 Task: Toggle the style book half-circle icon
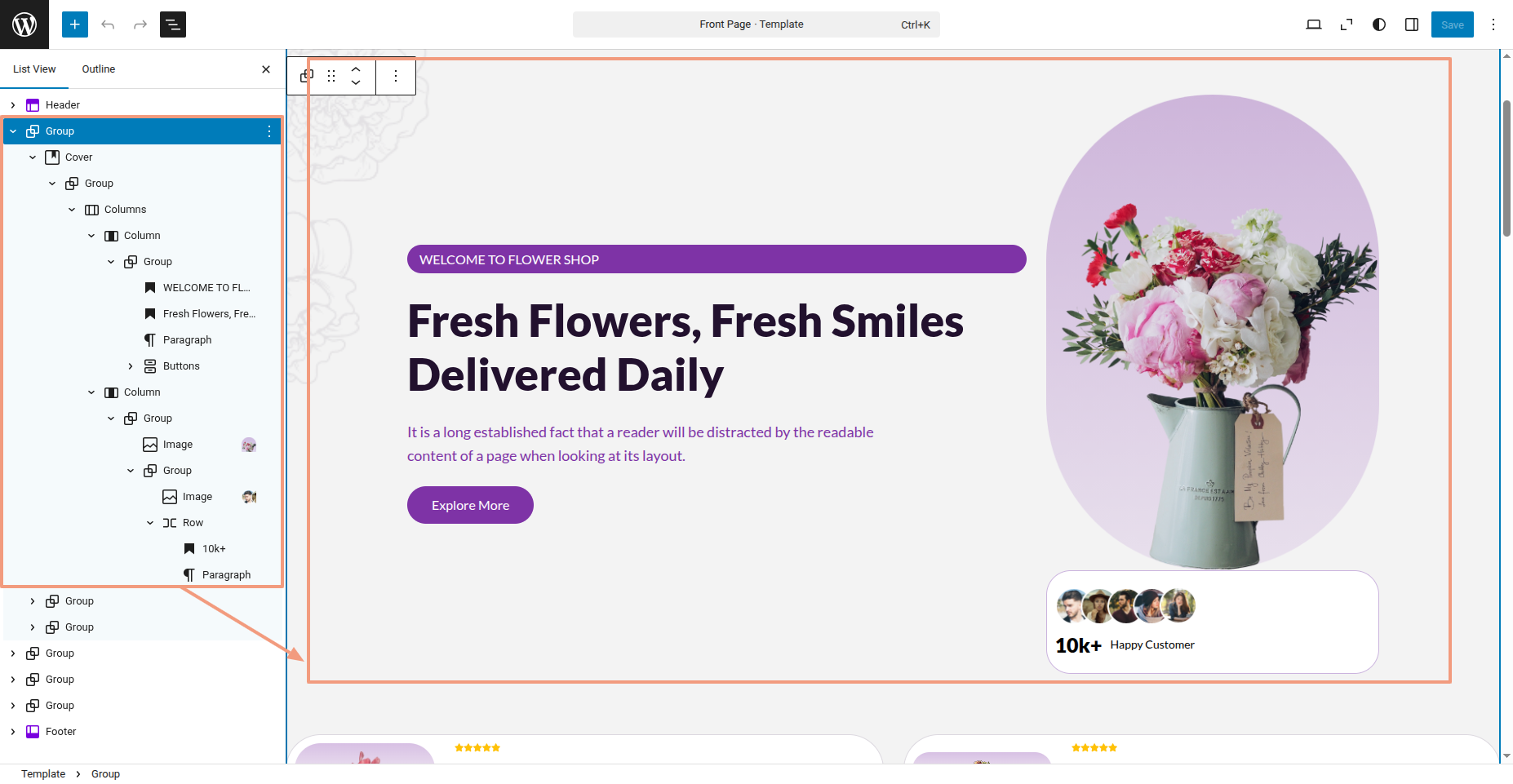[1379, 24]
